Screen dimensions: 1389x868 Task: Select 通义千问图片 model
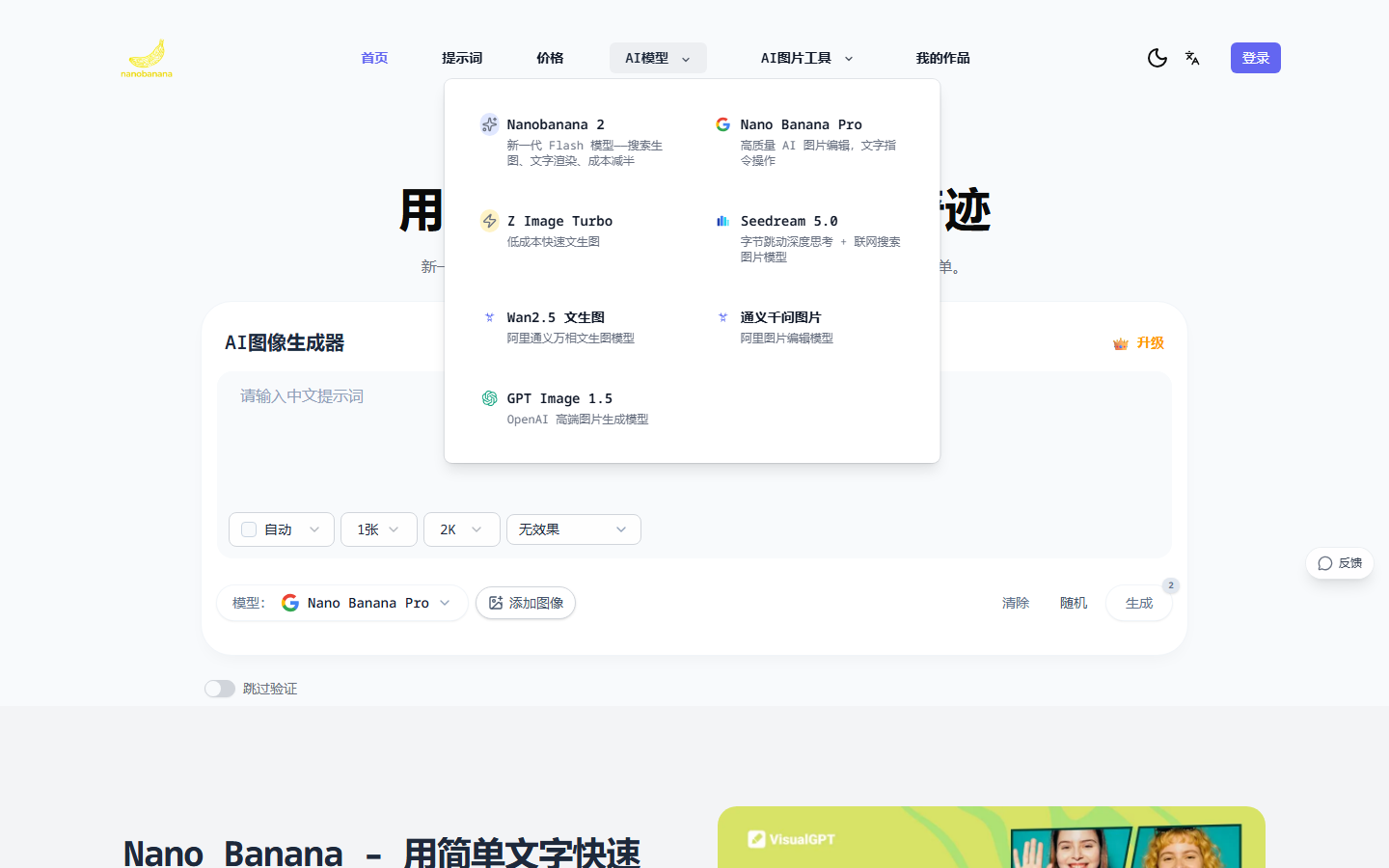(809, 327)
